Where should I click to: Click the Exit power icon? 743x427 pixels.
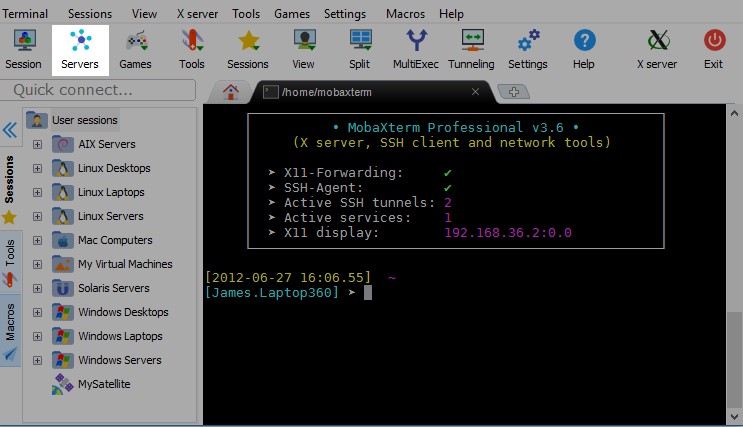click(x=714, y=50)
